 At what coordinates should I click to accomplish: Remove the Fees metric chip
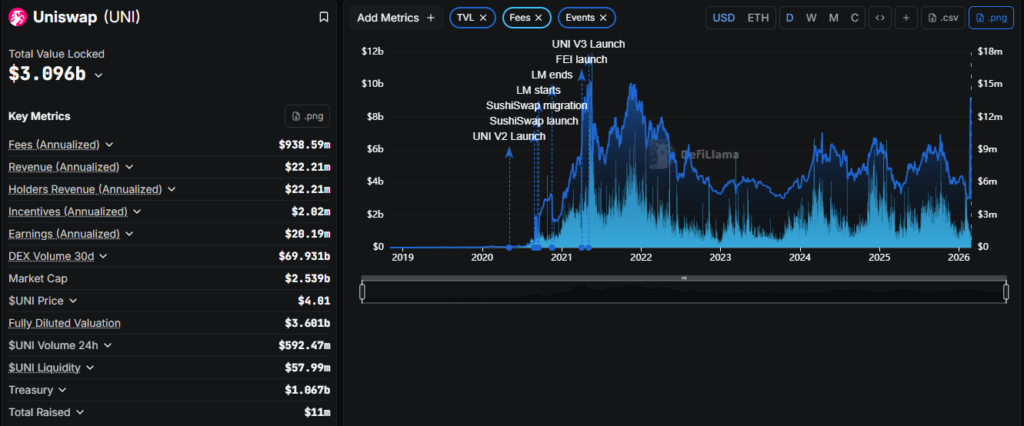point(539,18)
